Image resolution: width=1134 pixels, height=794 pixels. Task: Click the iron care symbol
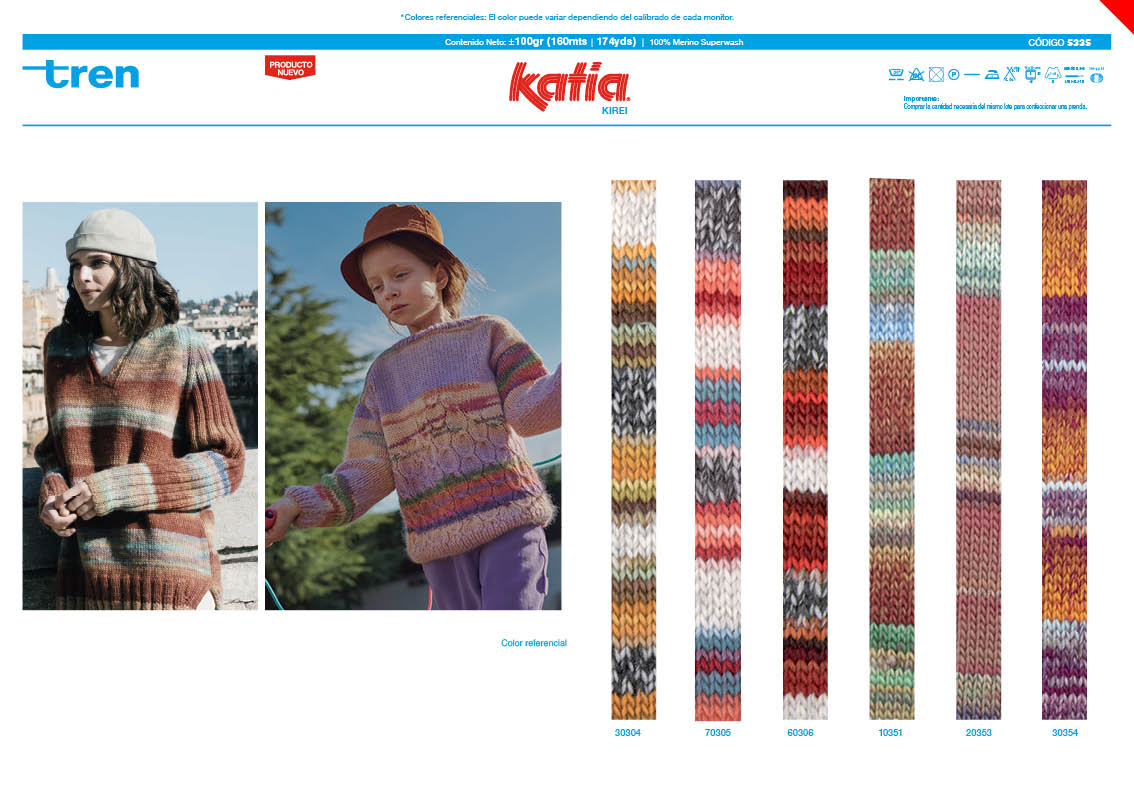[991, 74]
